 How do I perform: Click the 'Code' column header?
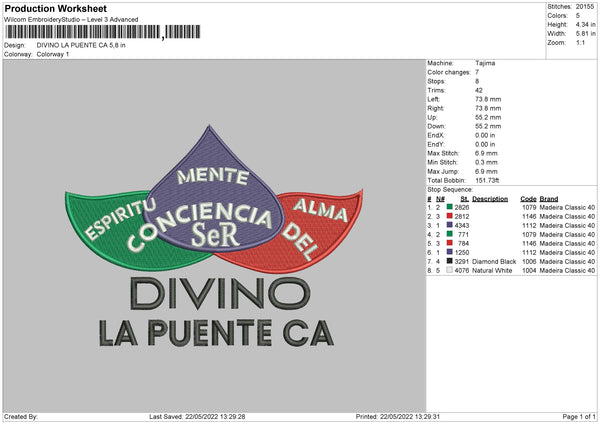click(x=528, y=199)
